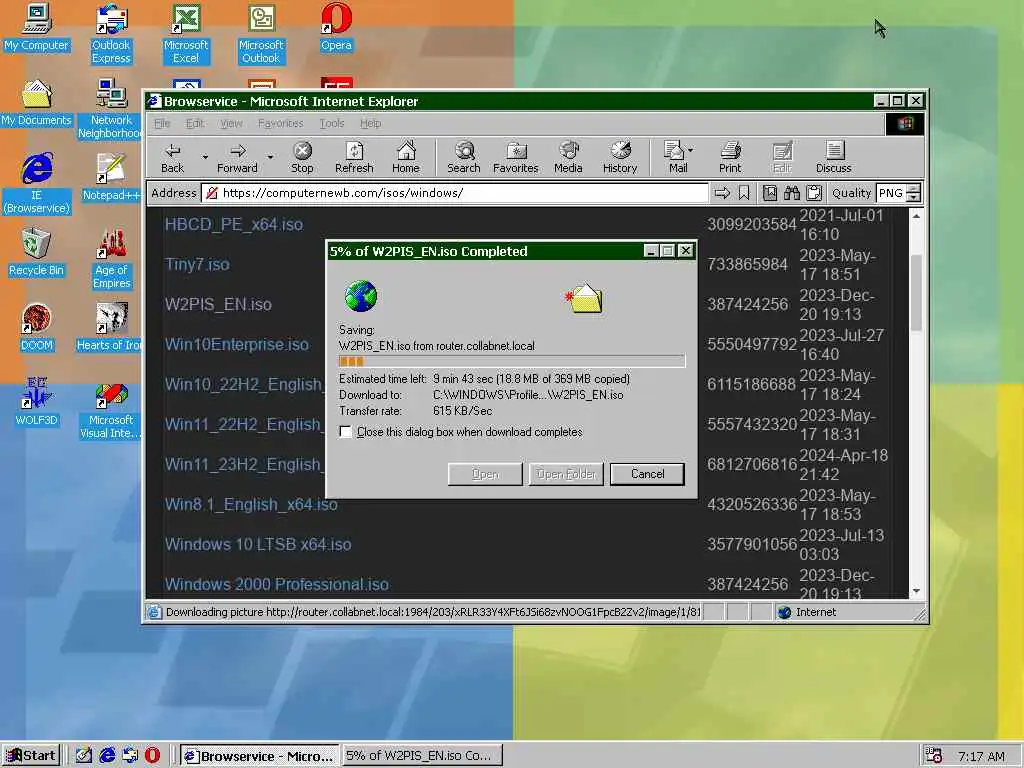Click the Show Desktop quick launch icon
Viewport: 1024px width, 768px height.
[84, 755]
